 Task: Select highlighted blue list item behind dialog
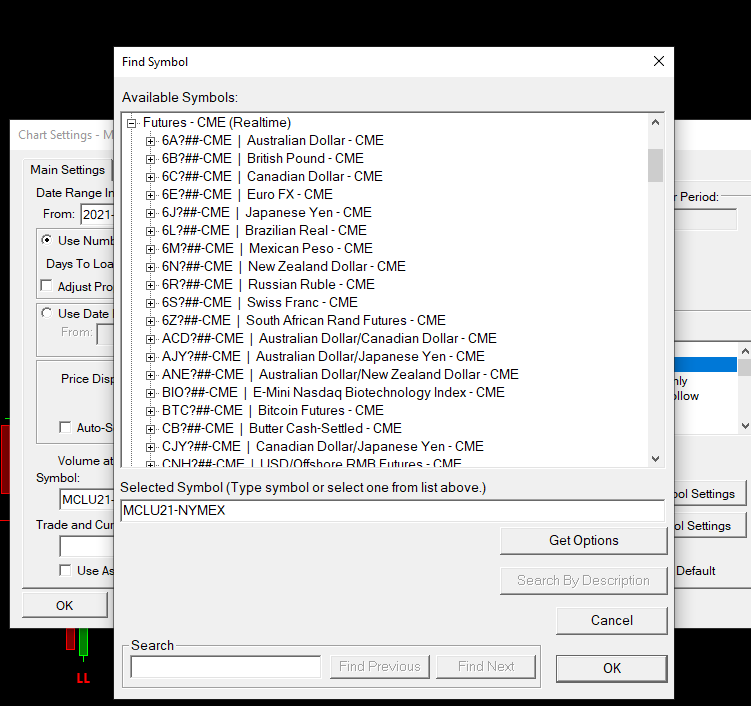pyautogui.click(x=705, y=365)
